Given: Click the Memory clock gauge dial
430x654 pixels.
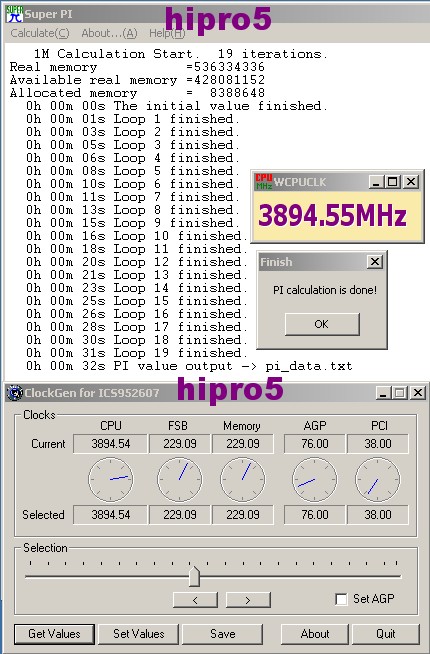Looking at the screenshot, I should click(243, 480).
